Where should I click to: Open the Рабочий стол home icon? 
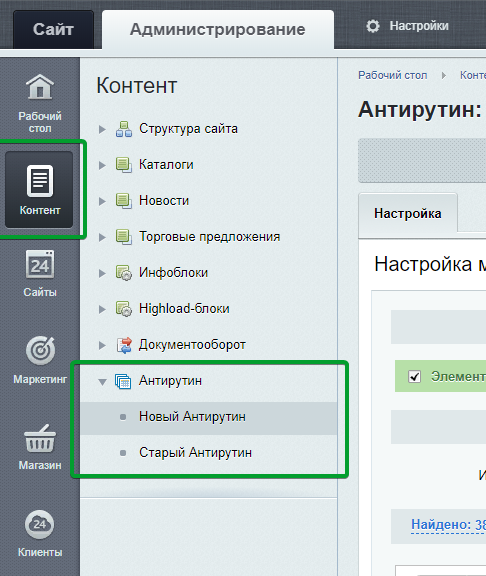pos(40,87)
